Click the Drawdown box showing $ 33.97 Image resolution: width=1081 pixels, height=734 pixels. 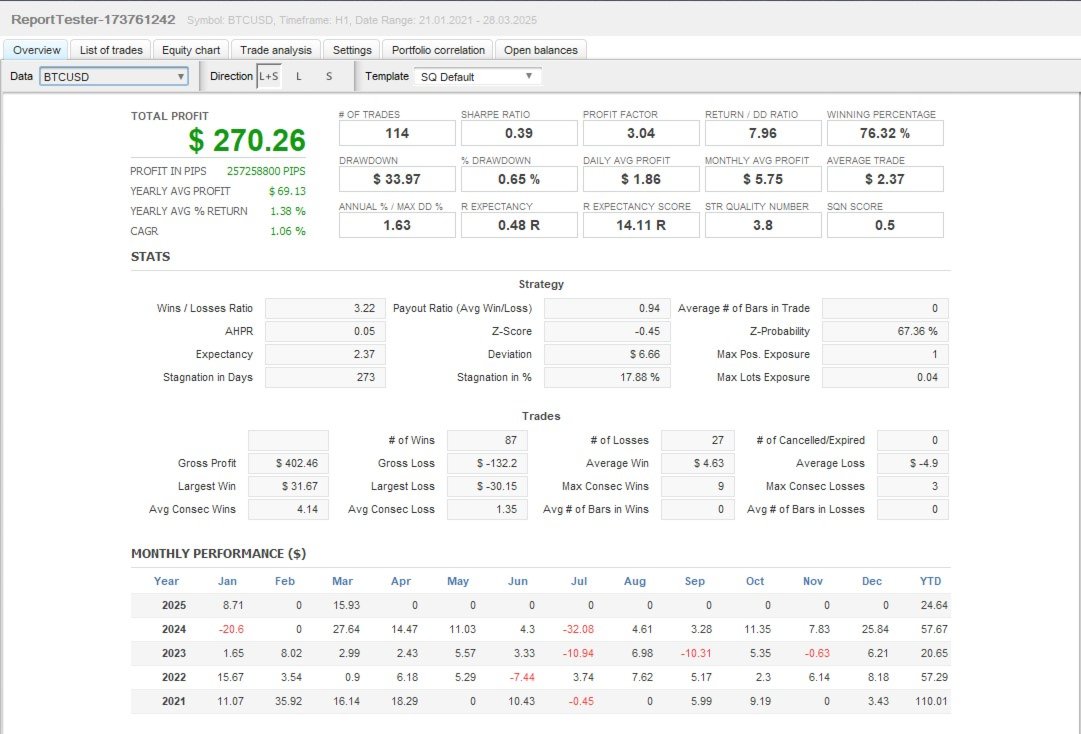397,179
